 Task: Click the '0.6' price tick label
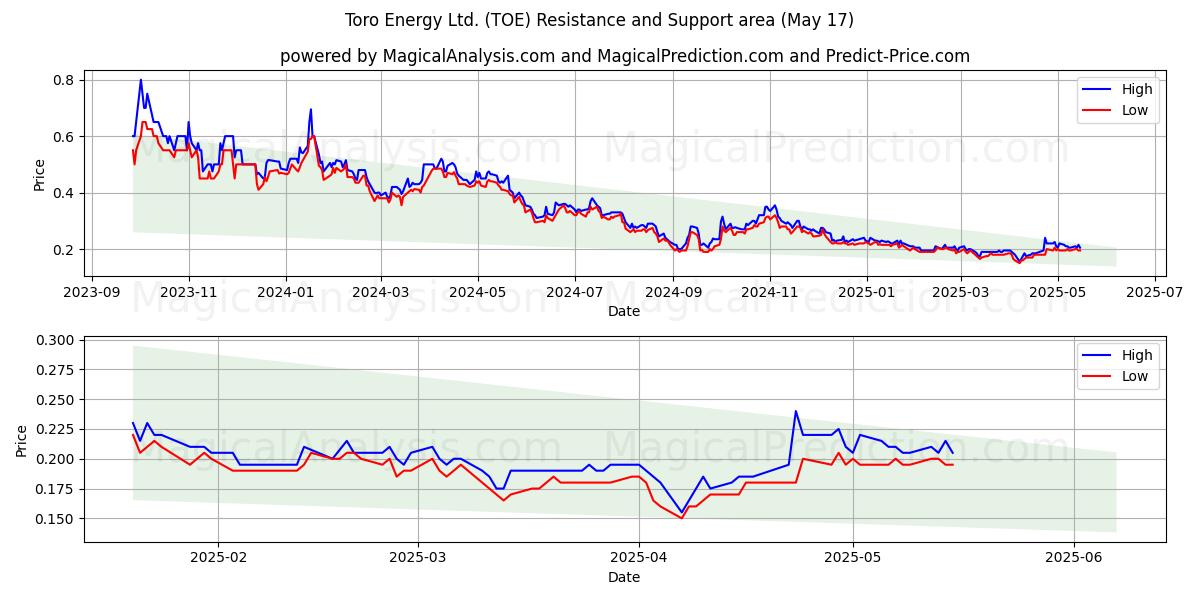click(x=65, y=136)
